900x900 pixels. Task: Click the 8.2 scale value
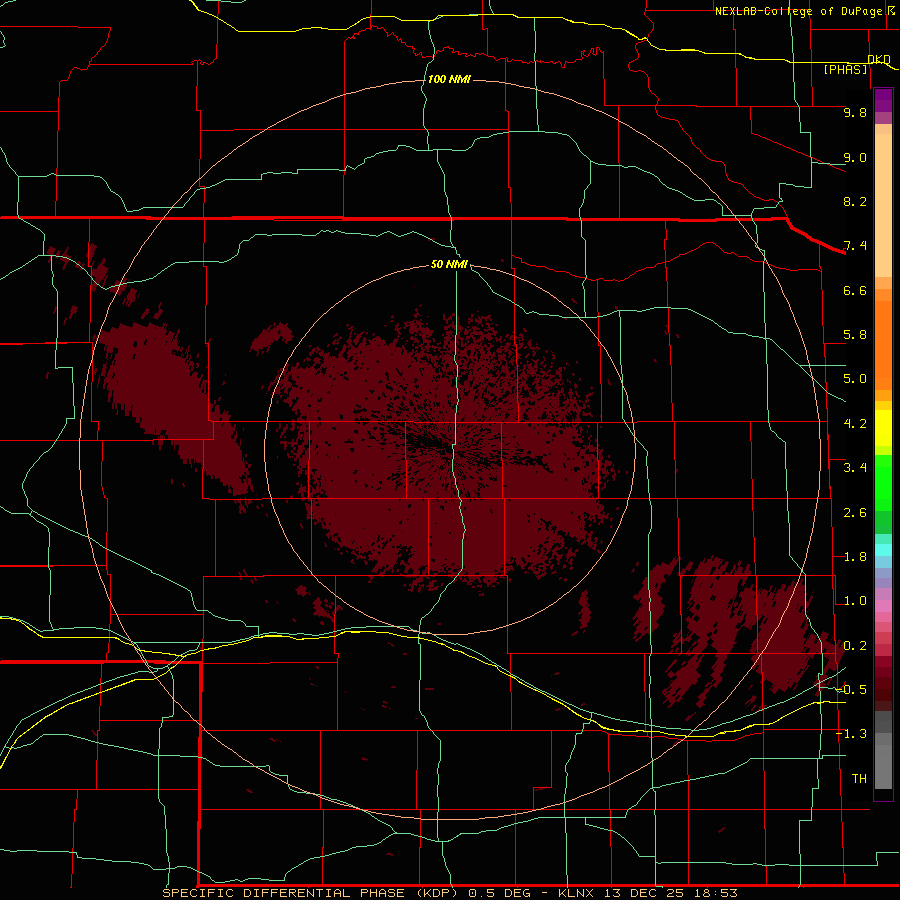point(855,201)
